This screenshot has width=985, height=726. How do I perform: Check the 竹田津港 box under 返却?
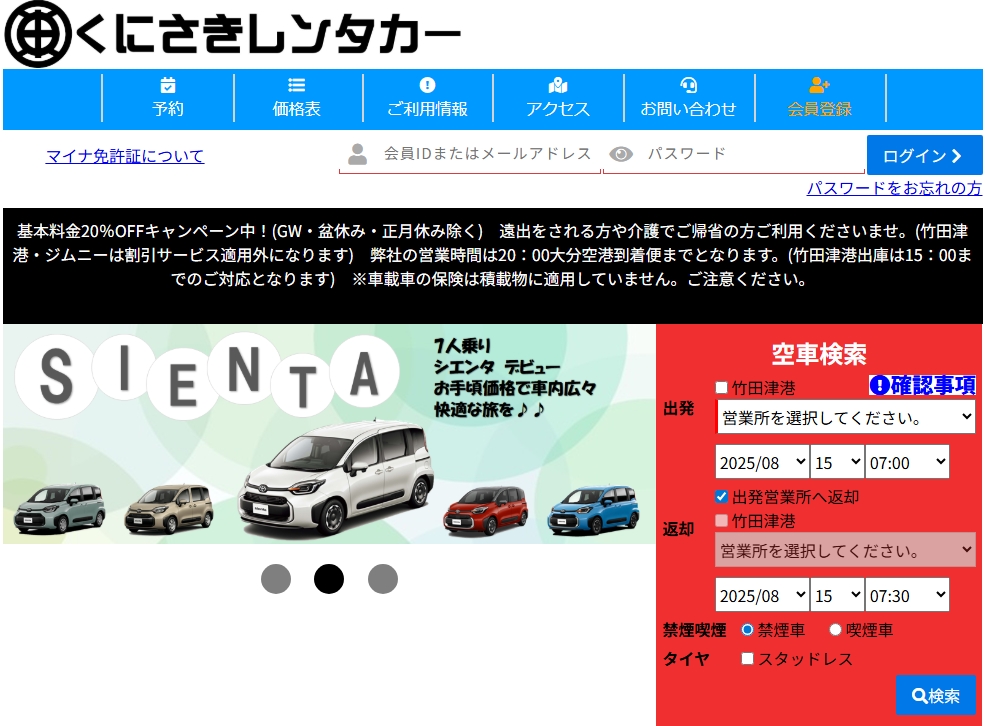pyautogui.click(x=722, y=521)
